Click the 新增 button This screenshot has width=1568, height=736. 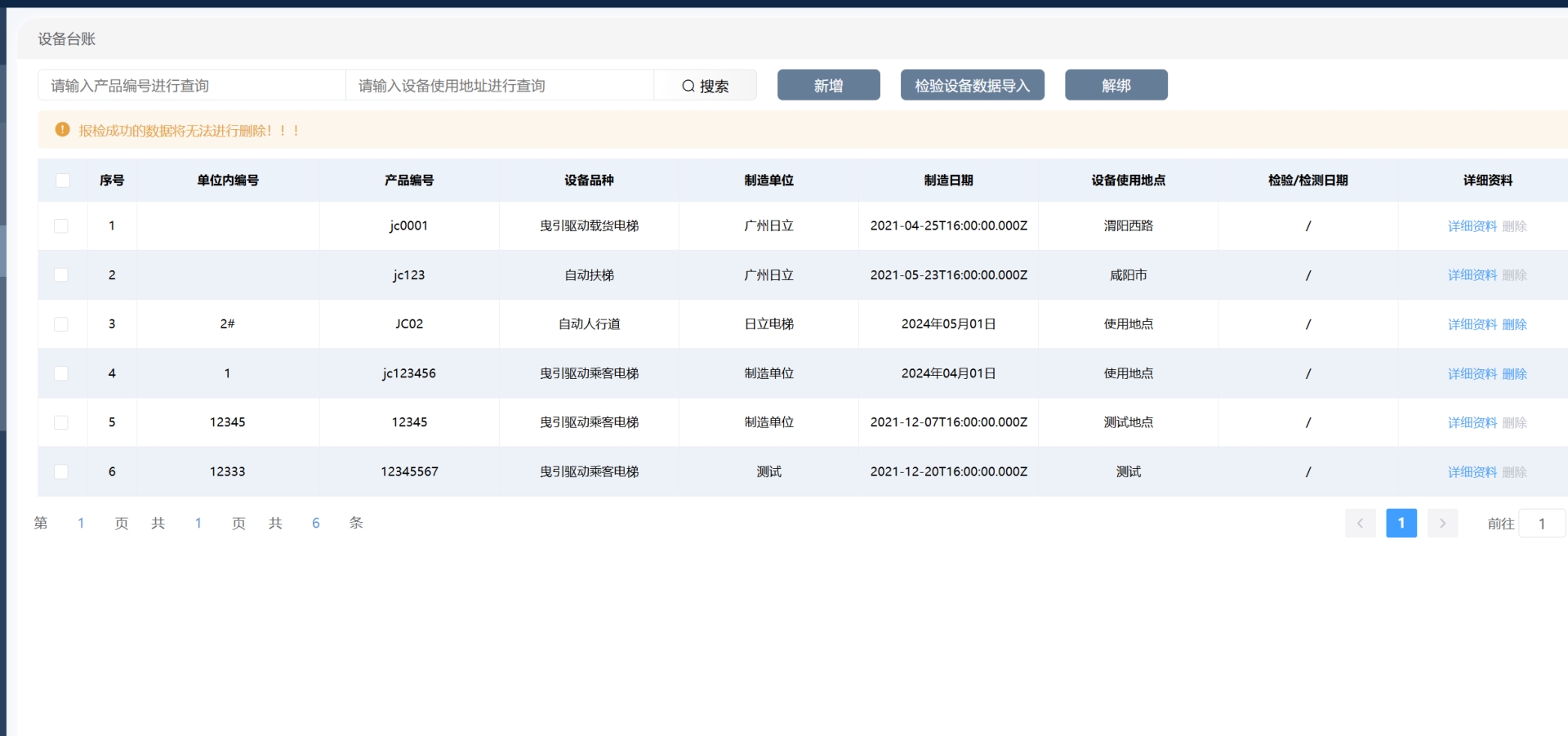pyautogui.click(x=828, y=85)
